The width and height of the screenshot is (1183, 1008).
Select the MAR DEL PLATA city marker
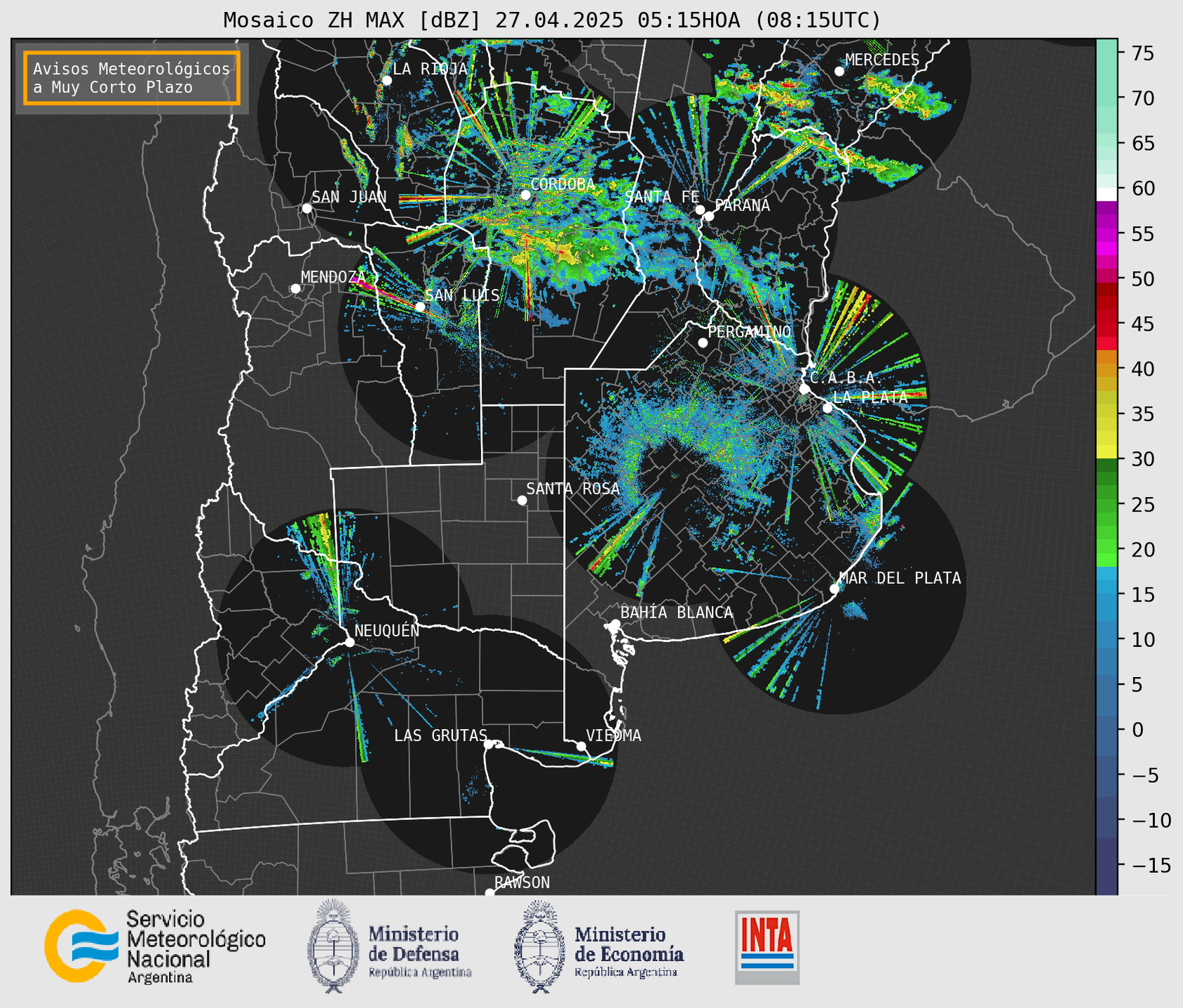click(834, 589)
